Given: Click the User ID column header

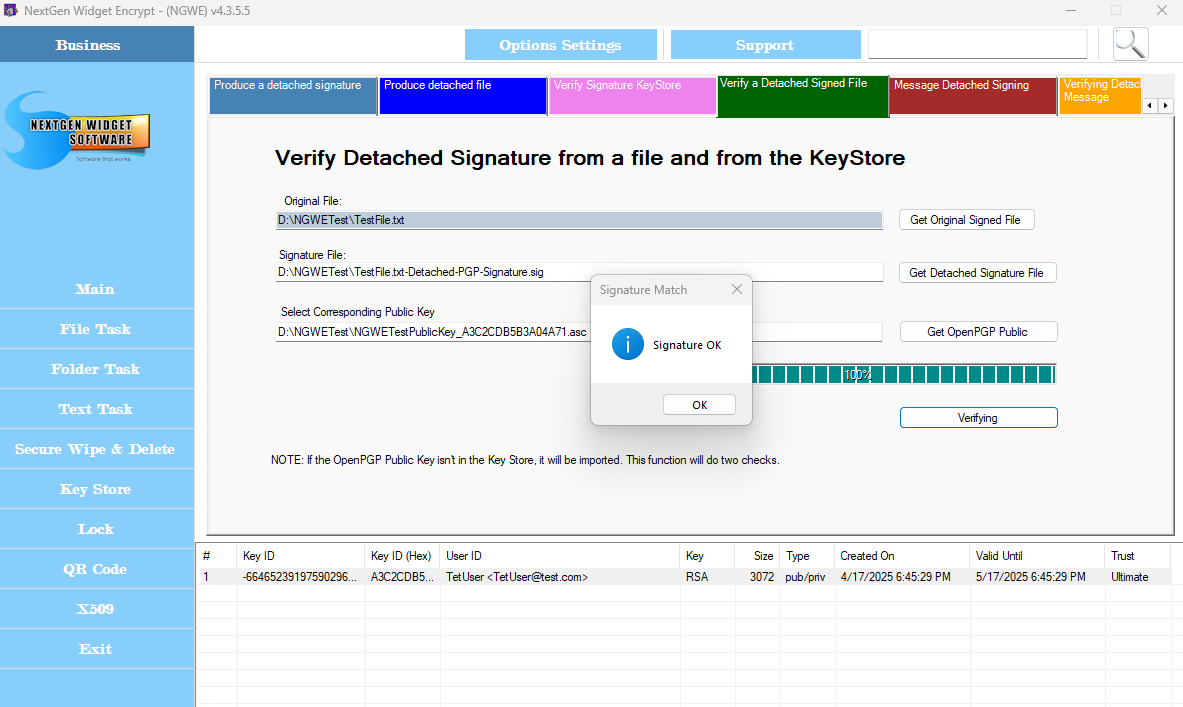Looking at the screenshot, I should 559,556.
